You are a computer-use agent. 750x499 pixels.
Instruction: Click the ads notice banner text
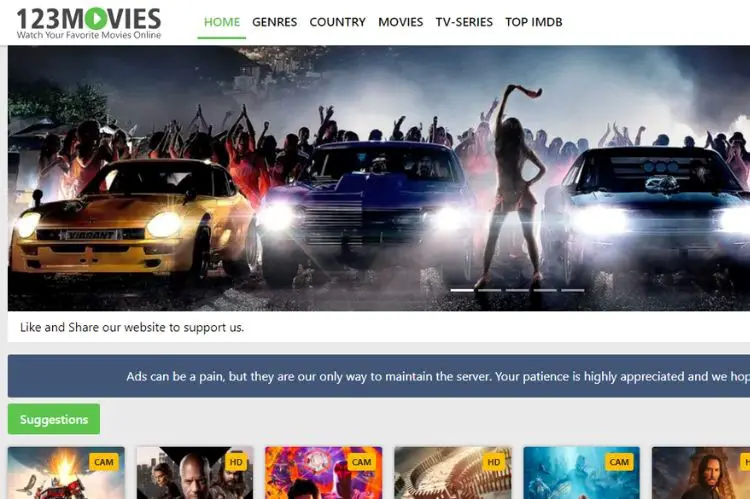(438, 377)
